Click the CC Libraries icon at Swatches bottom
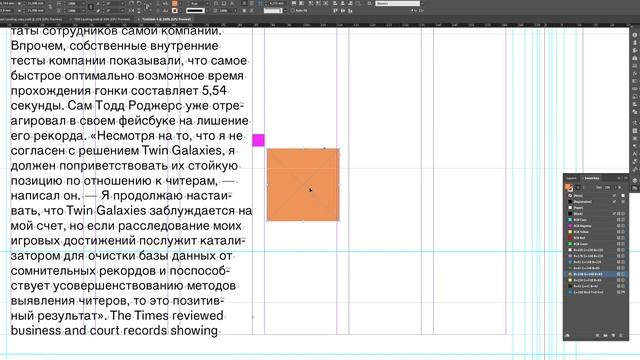 tap(568, 336)
